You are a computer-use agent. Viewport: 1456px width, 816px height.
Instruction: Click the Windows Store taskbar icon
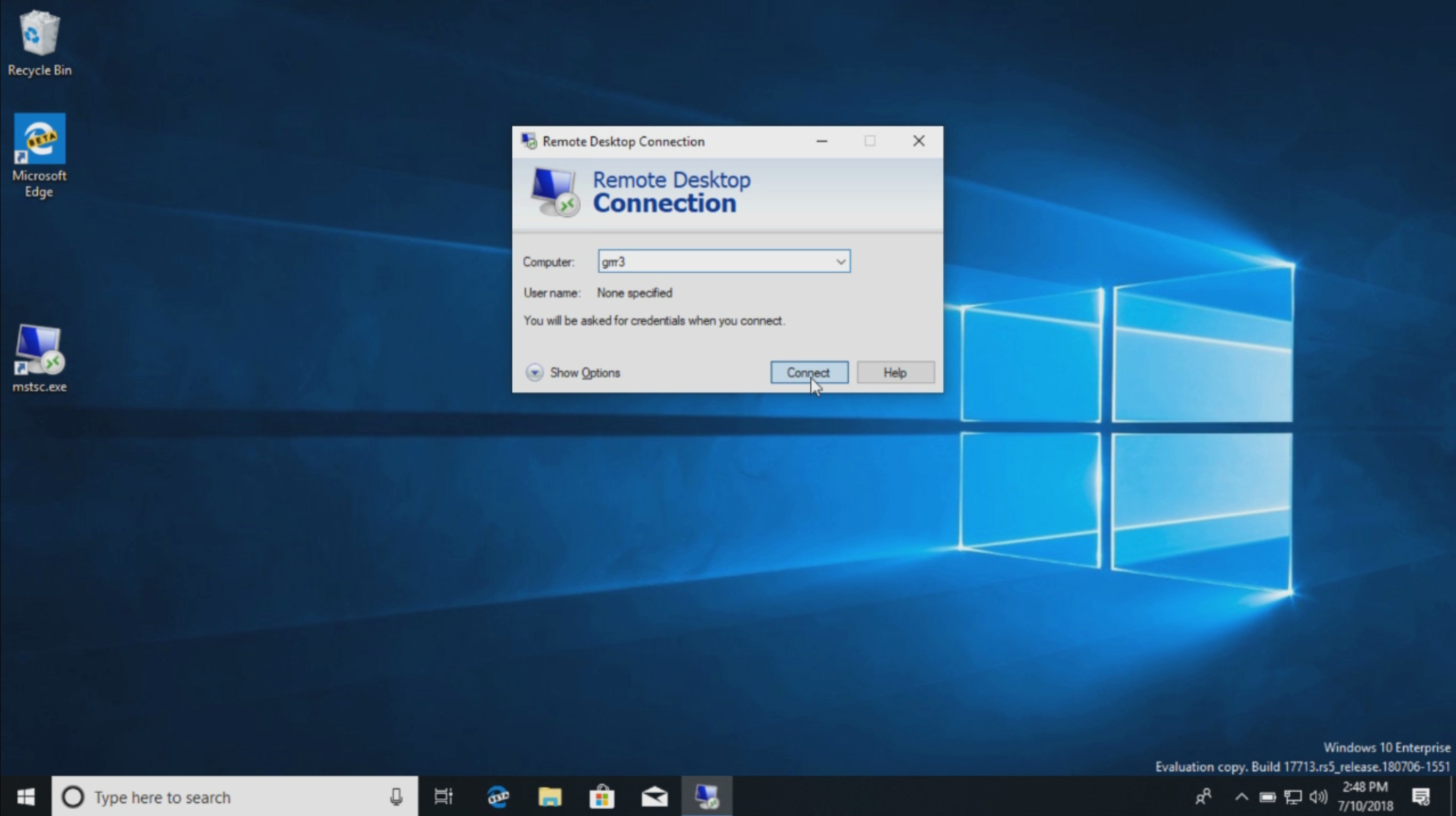(602, 796)
